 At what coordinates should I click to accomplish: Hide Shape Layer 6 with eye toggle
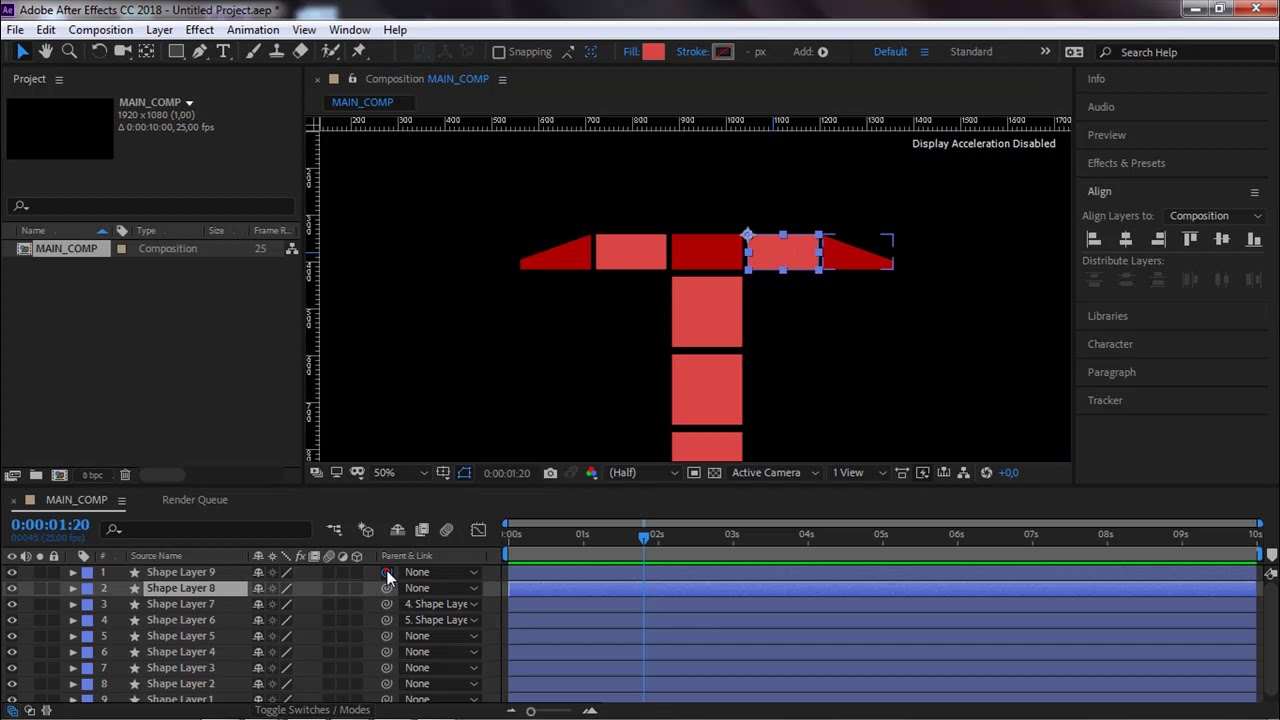pos(12,621)
